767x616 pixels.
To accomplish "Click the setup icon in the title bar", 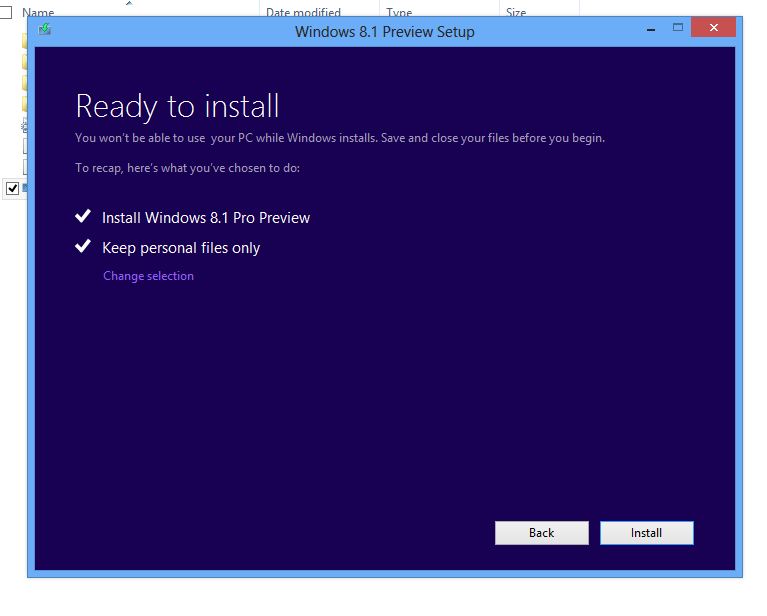I will (x=45, y=29).
